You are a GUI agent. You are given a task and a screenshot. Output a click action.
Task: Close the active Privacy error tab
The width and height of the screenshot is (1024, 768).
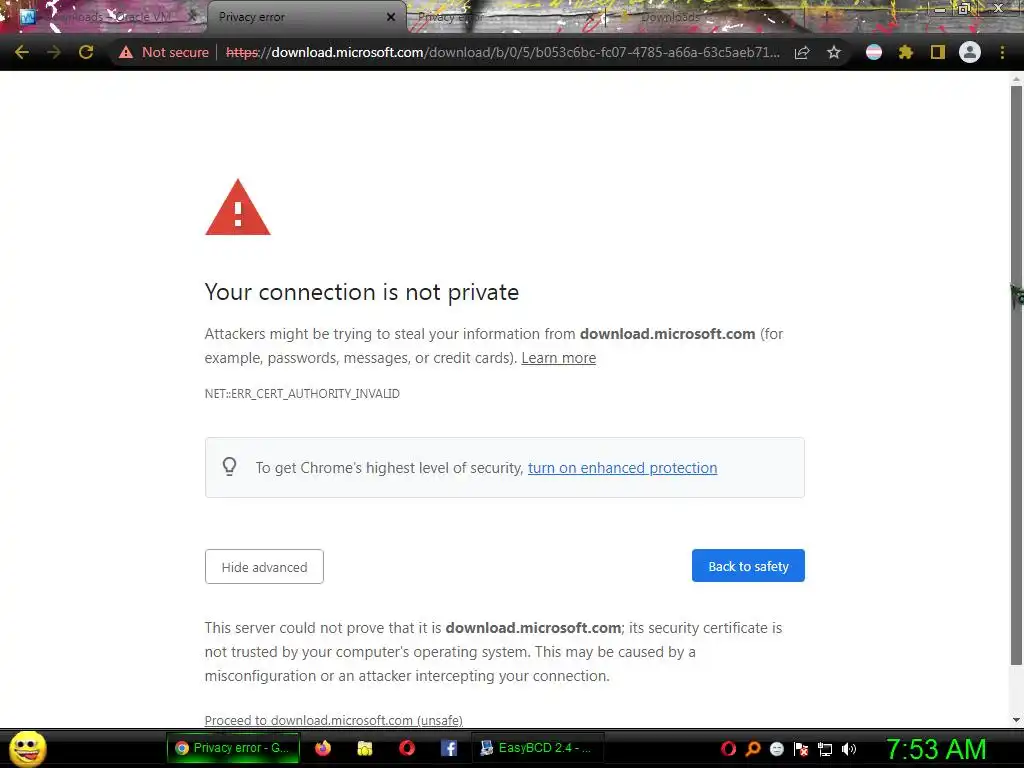(391, 17)
